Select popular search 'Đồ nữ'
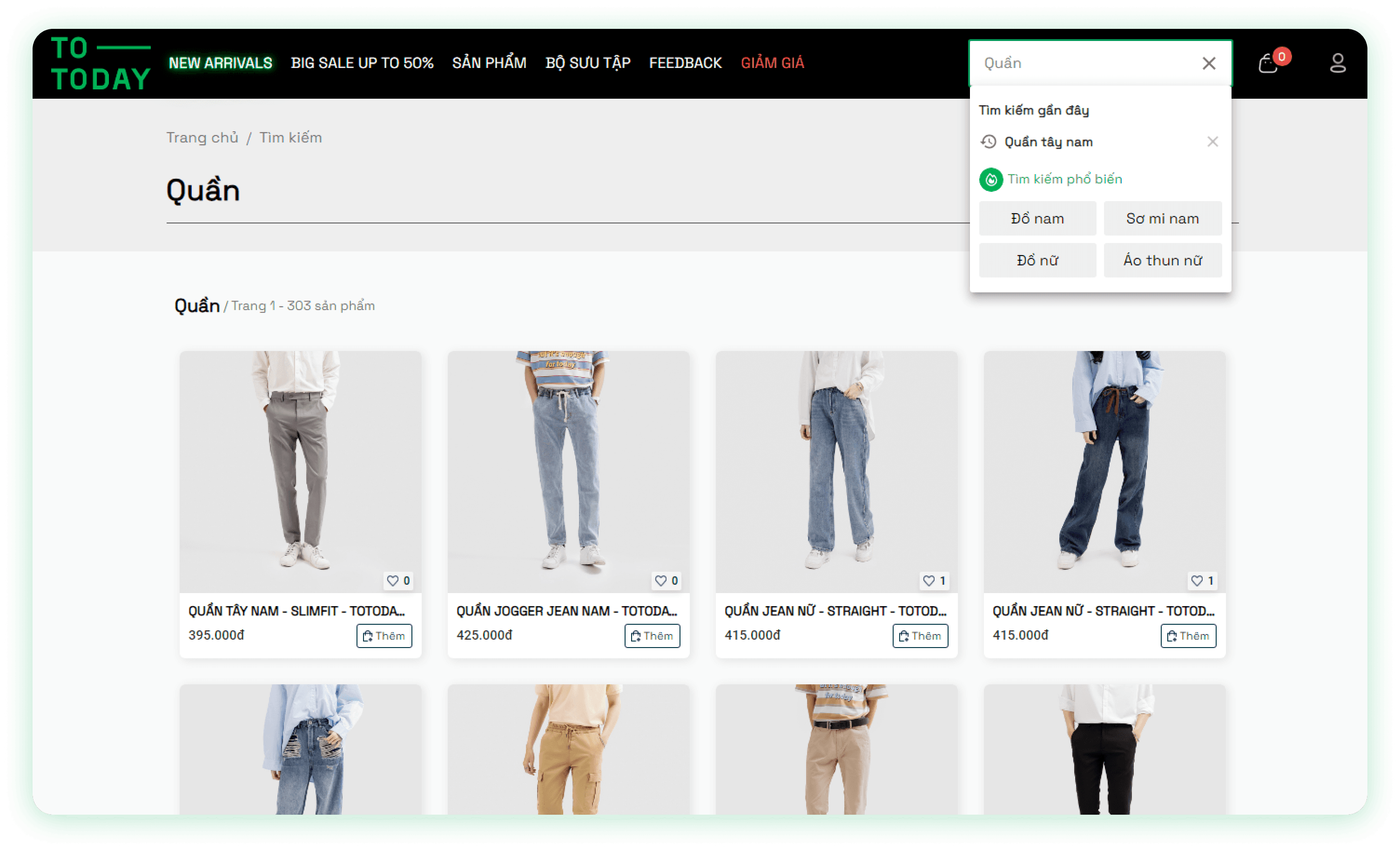The image size is (1400, 851). point(1037,260)
